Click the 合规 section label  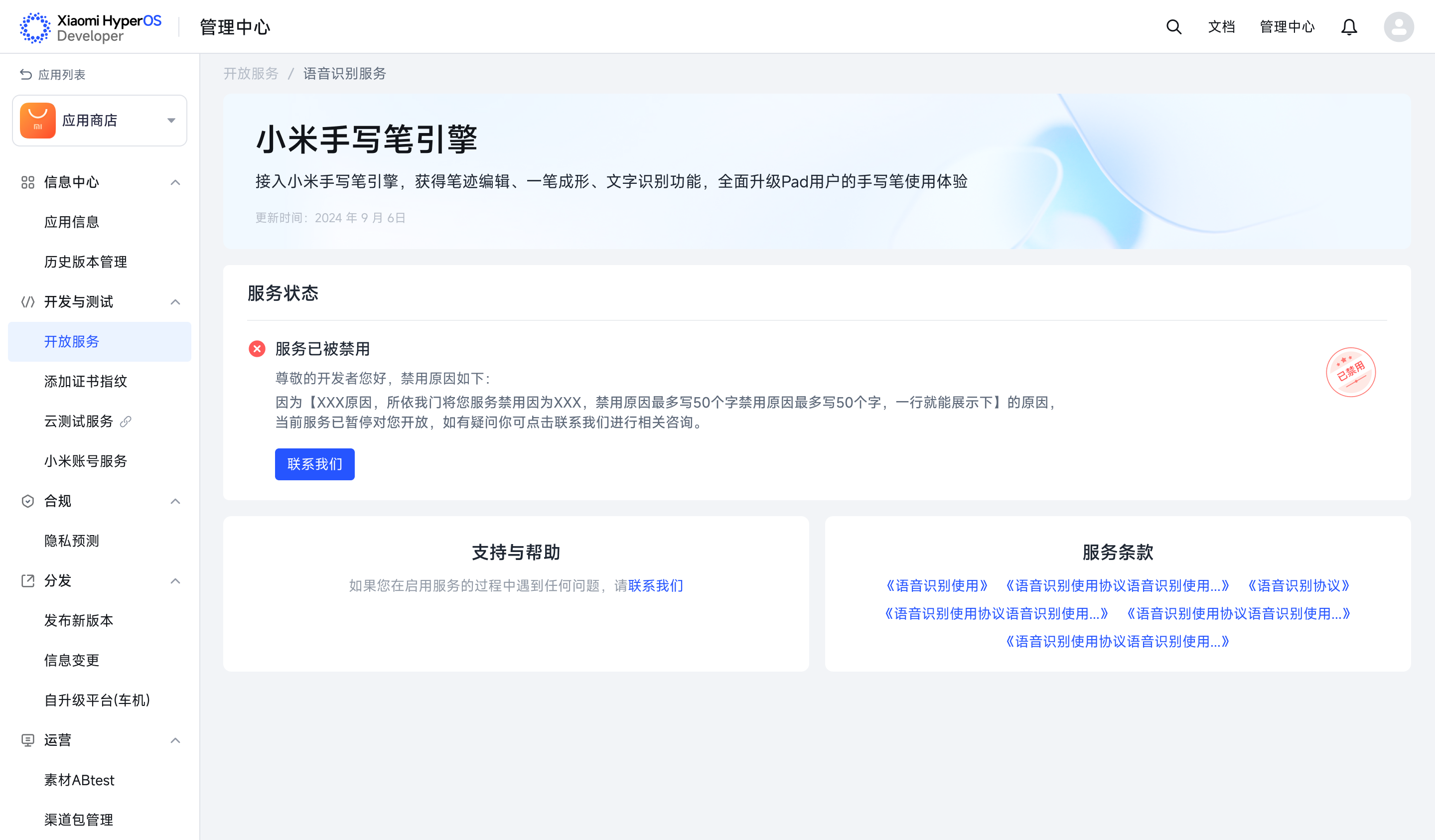click(x=57, y=501)
